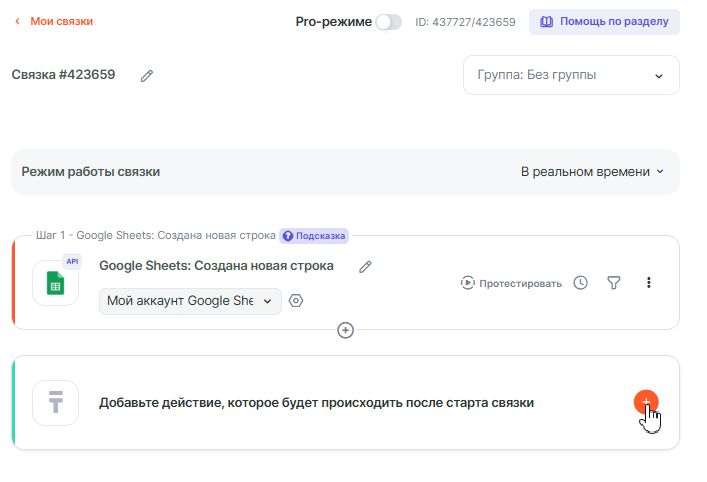Expand the Группа: Без группы dropdown
Viewport: 707px width, 482px height.
point(571,75)
